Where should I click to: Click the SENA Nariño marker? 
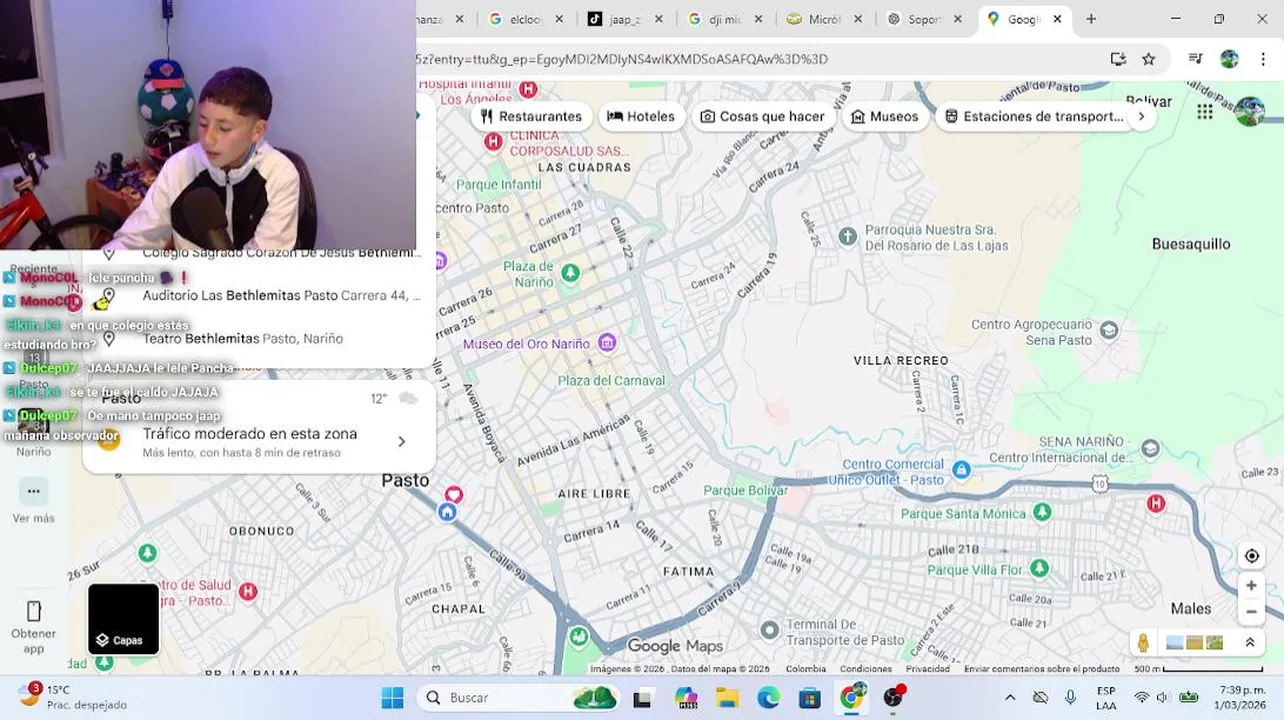pos(1150,449)
